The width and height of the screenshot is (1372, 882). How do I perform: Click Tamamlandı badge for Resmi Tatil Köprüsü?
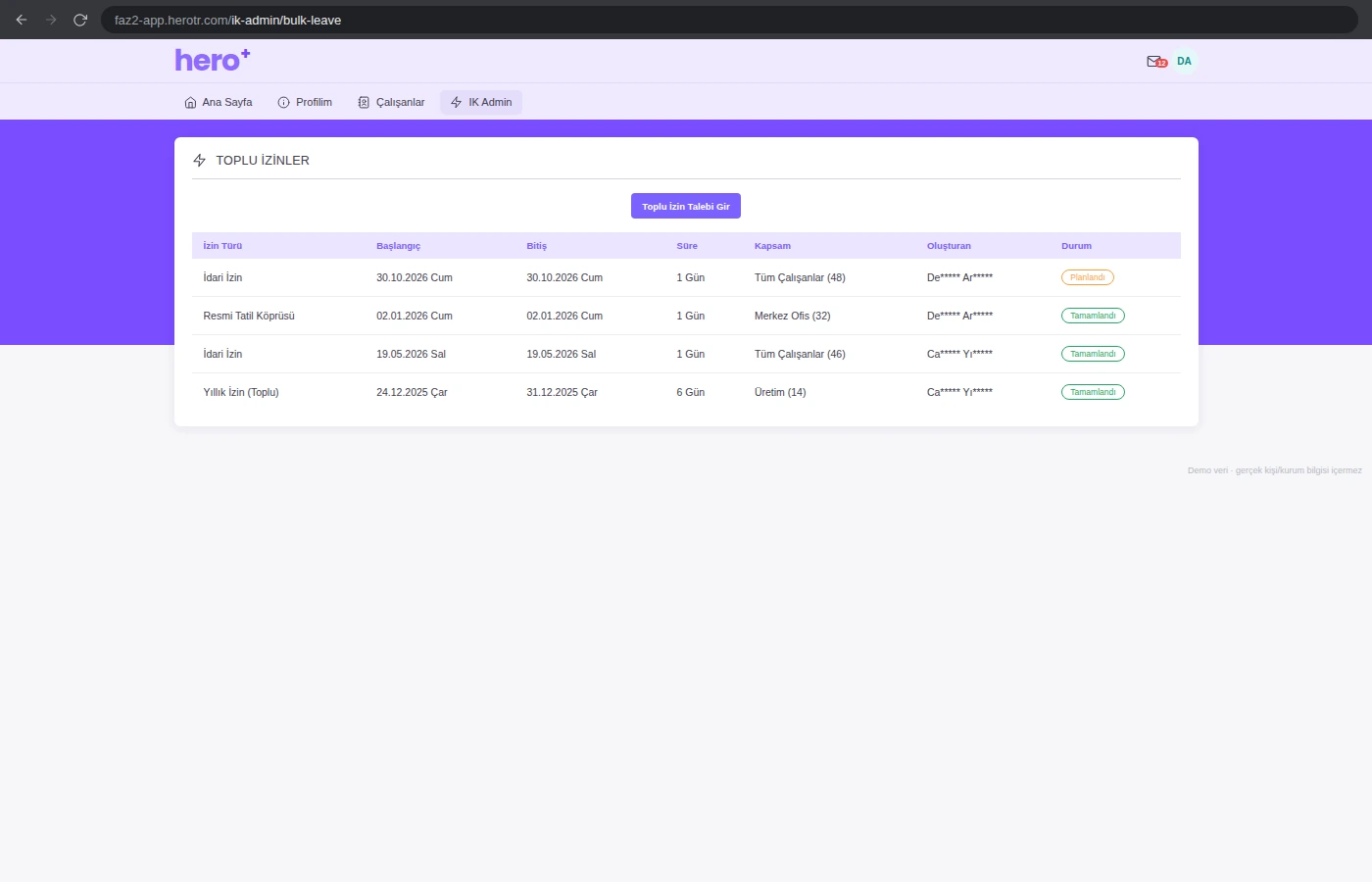point(1093,316)
